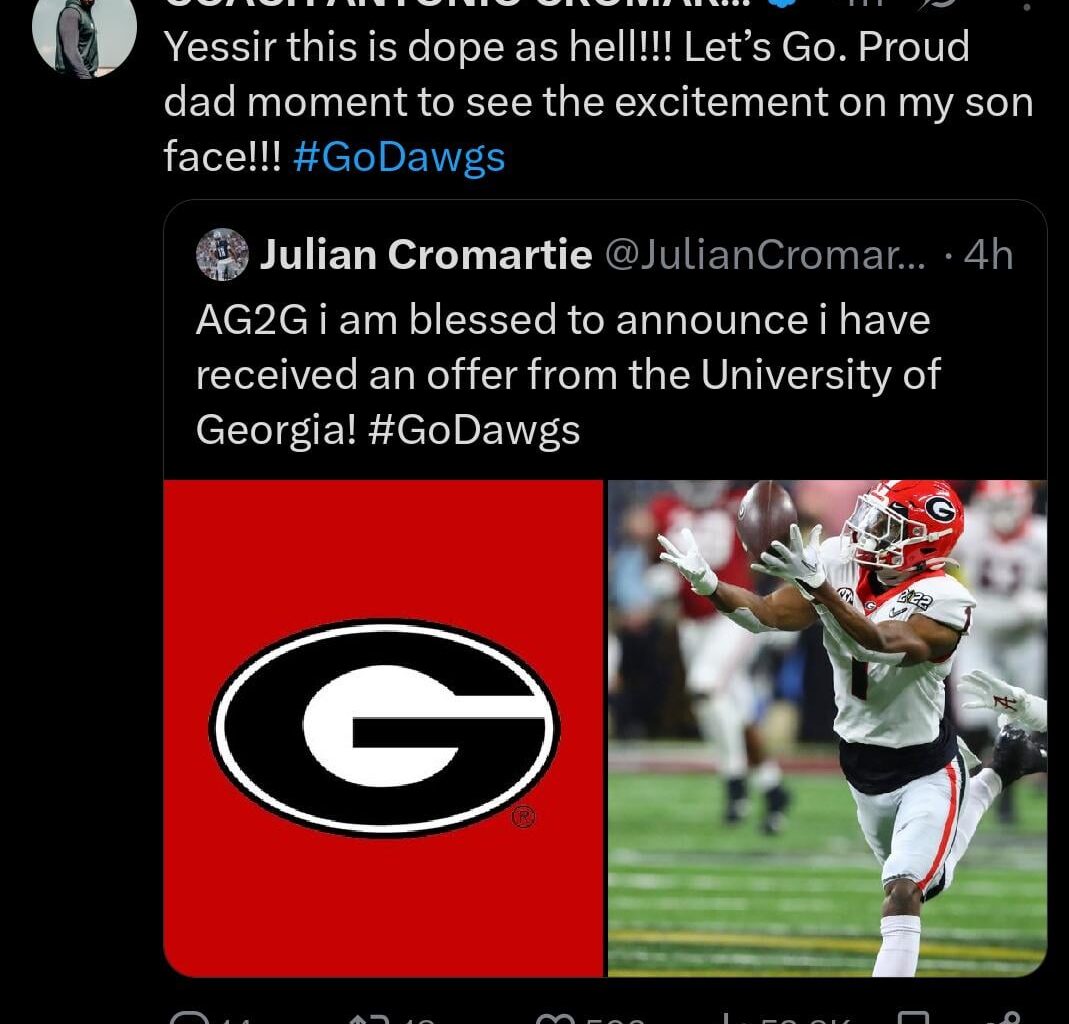Tap the share icon
The width and height of the screenshot is (1069, 1024).
click(x=1005, y=1018)
